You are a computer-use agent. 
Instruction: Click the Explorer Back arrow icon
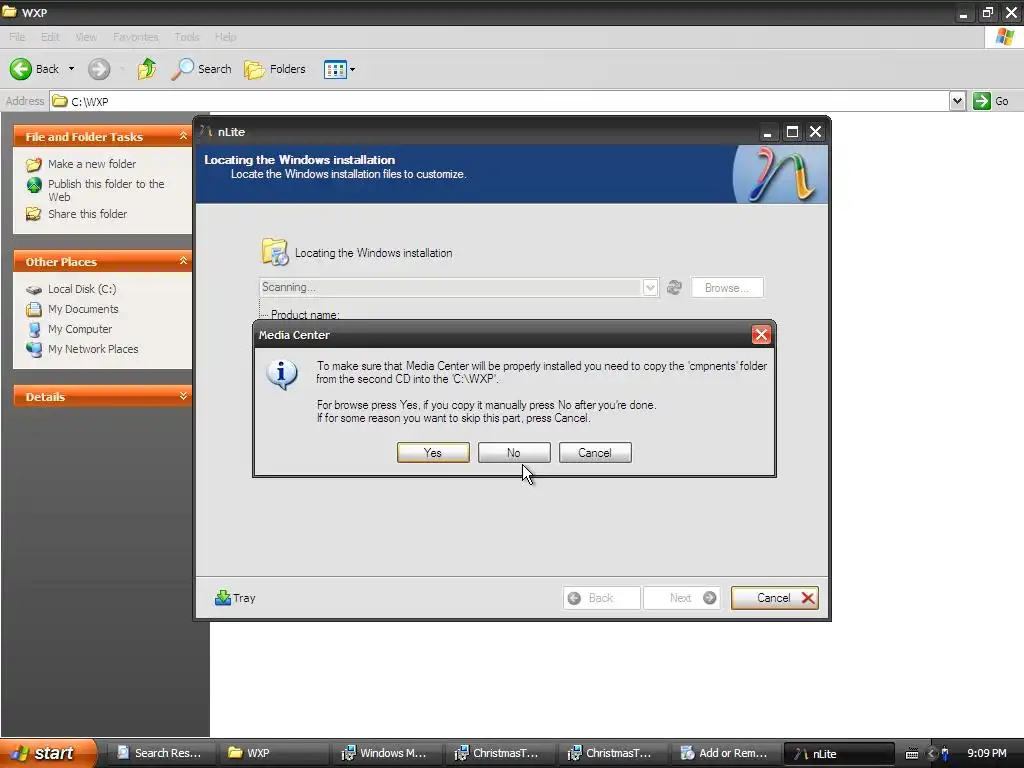point(21,69)
